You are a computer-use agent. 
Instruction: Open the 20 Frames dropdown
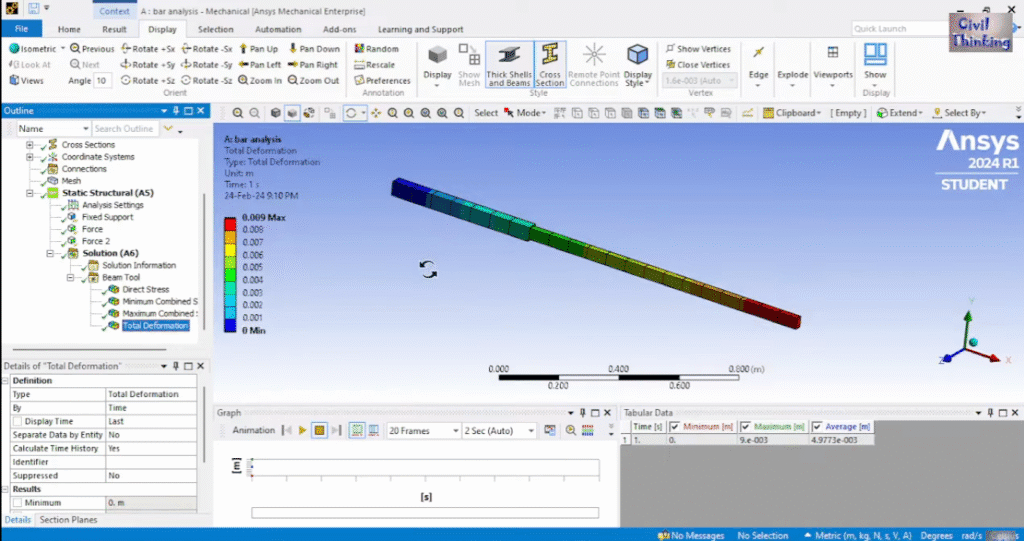pyautogui.click(x=420, y=430)
